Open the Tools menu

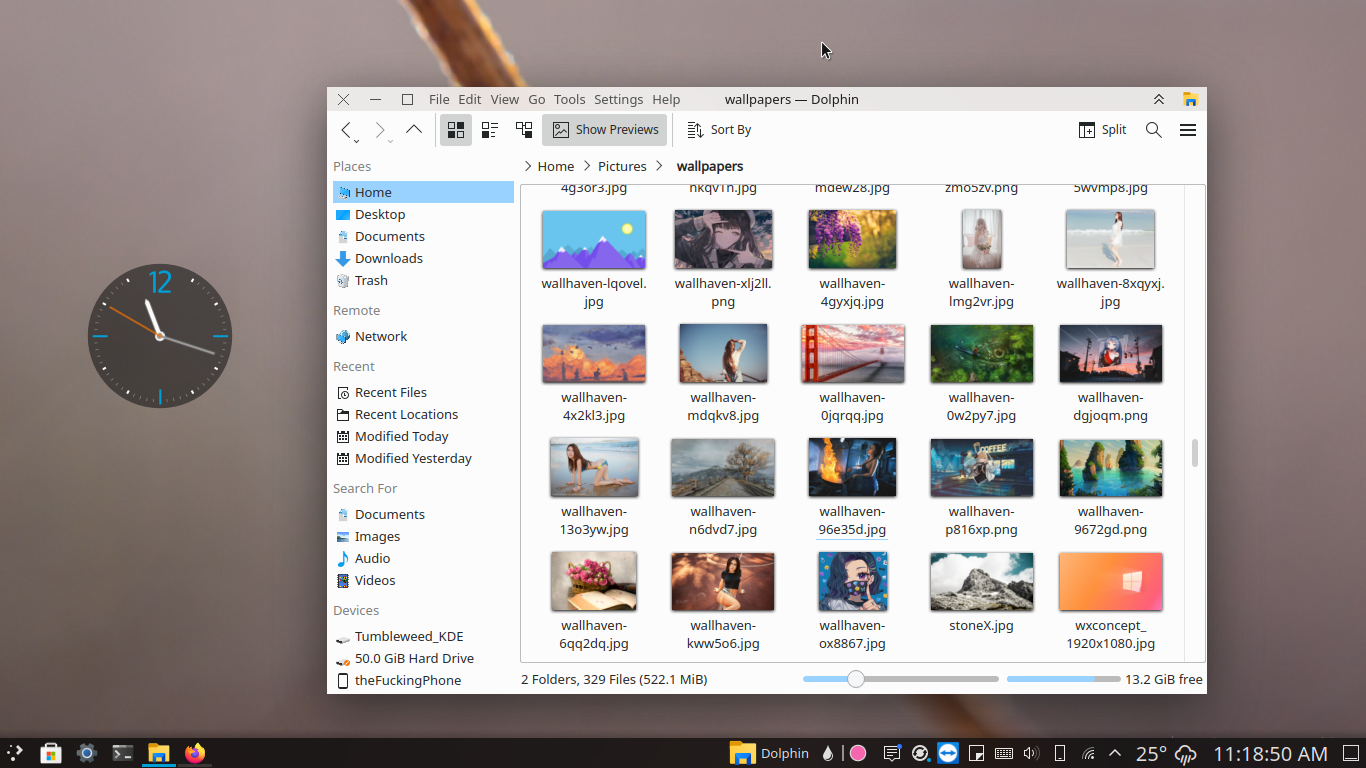pos(570,99)
